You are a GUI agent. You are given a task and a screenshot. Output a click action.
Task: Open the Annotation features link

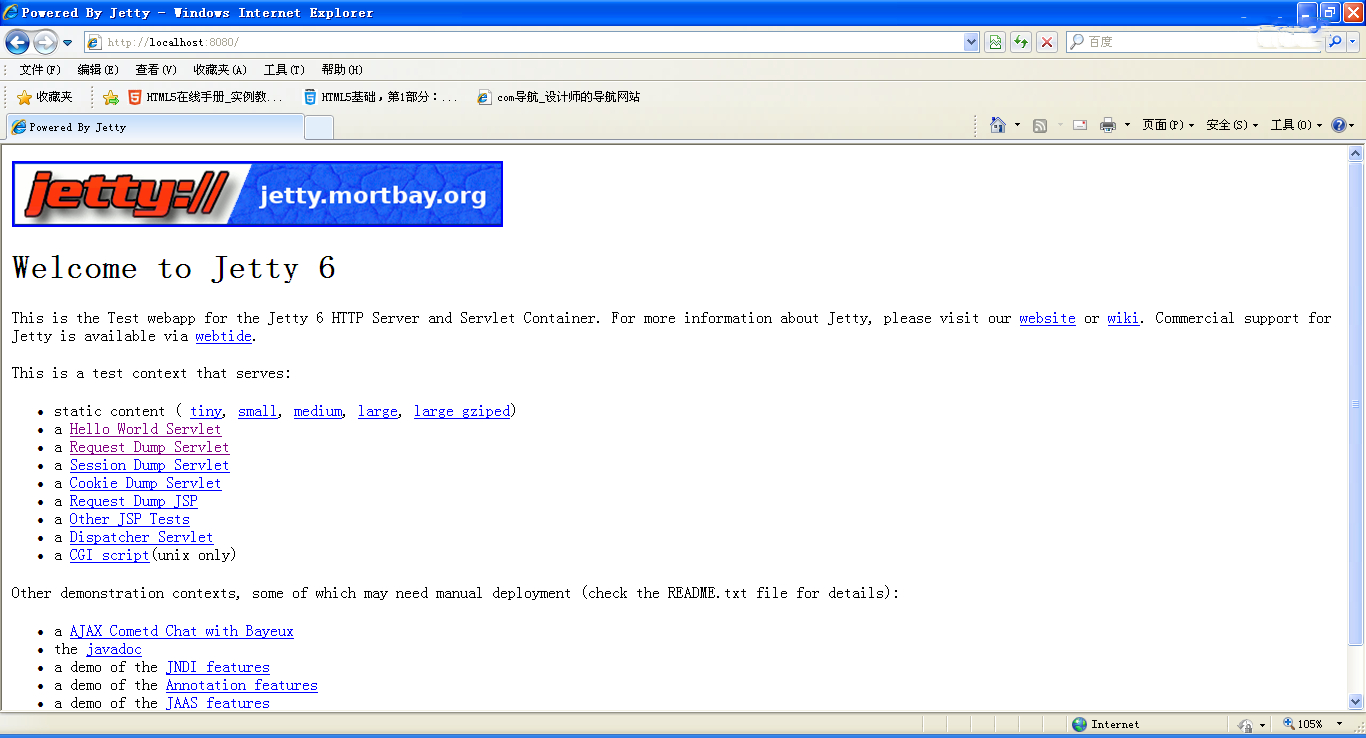(242, 685)
